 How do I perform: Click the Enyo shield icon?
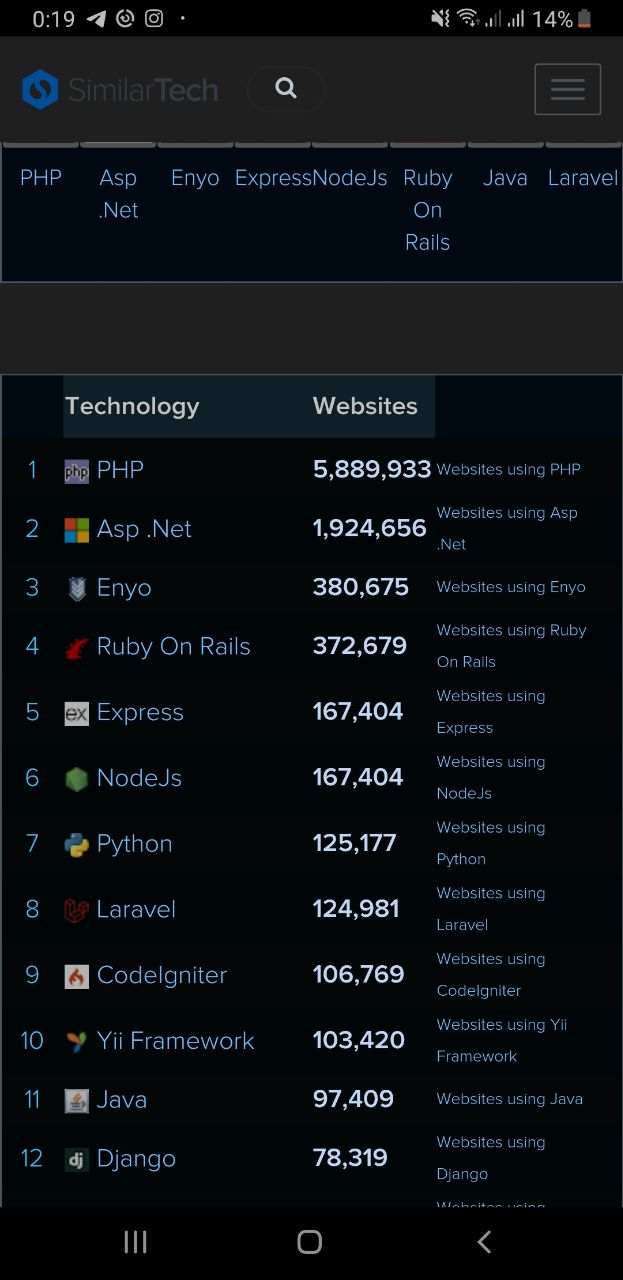coord(77,589)
